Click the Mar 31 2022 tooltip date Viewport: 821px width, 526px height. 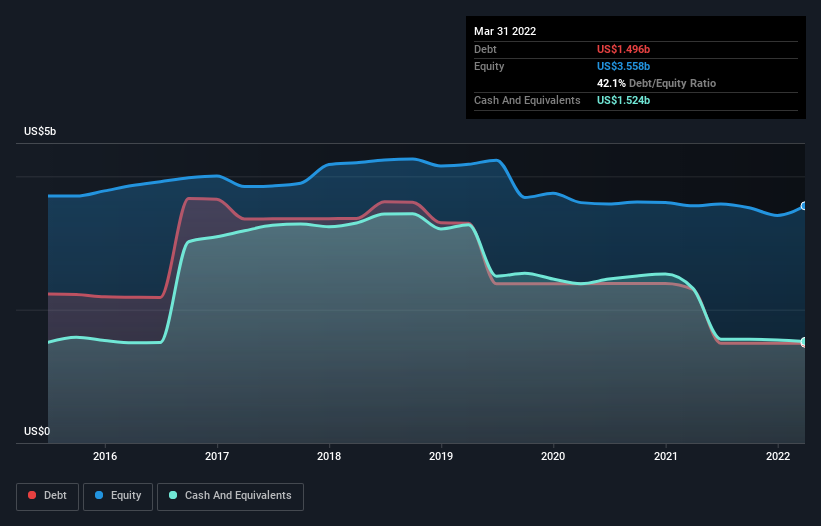tap(505, 31)
